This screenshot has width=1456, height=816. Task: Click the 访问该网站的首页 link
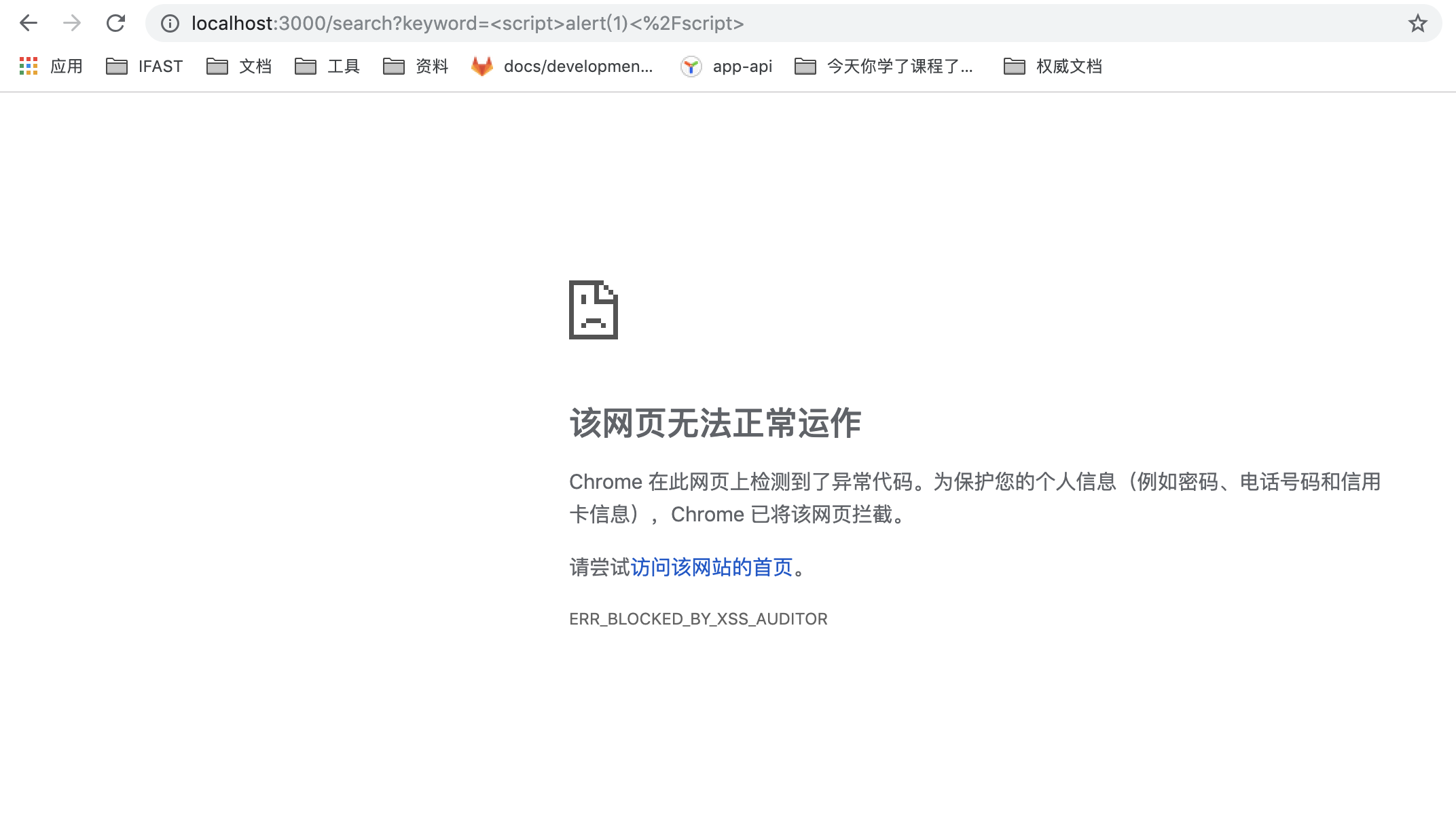click(712, 567)
